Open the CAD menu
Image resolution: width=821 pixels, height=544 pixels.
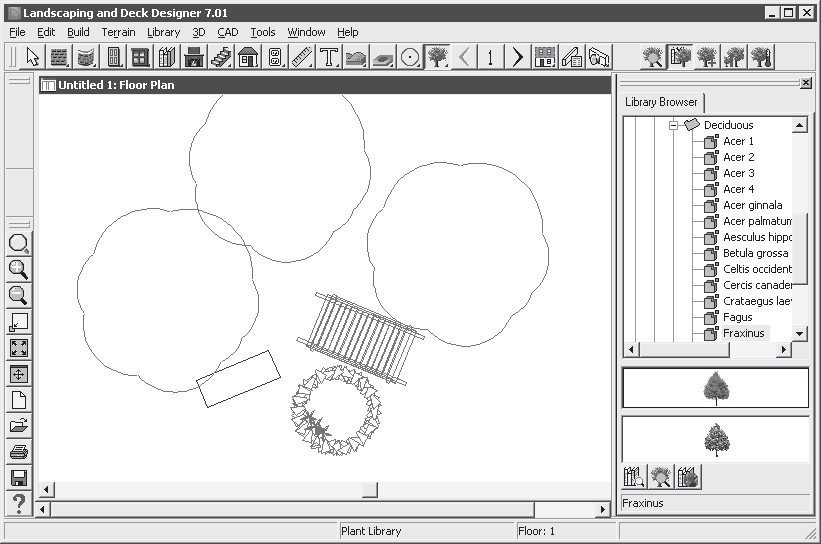(x=228, y=32)
